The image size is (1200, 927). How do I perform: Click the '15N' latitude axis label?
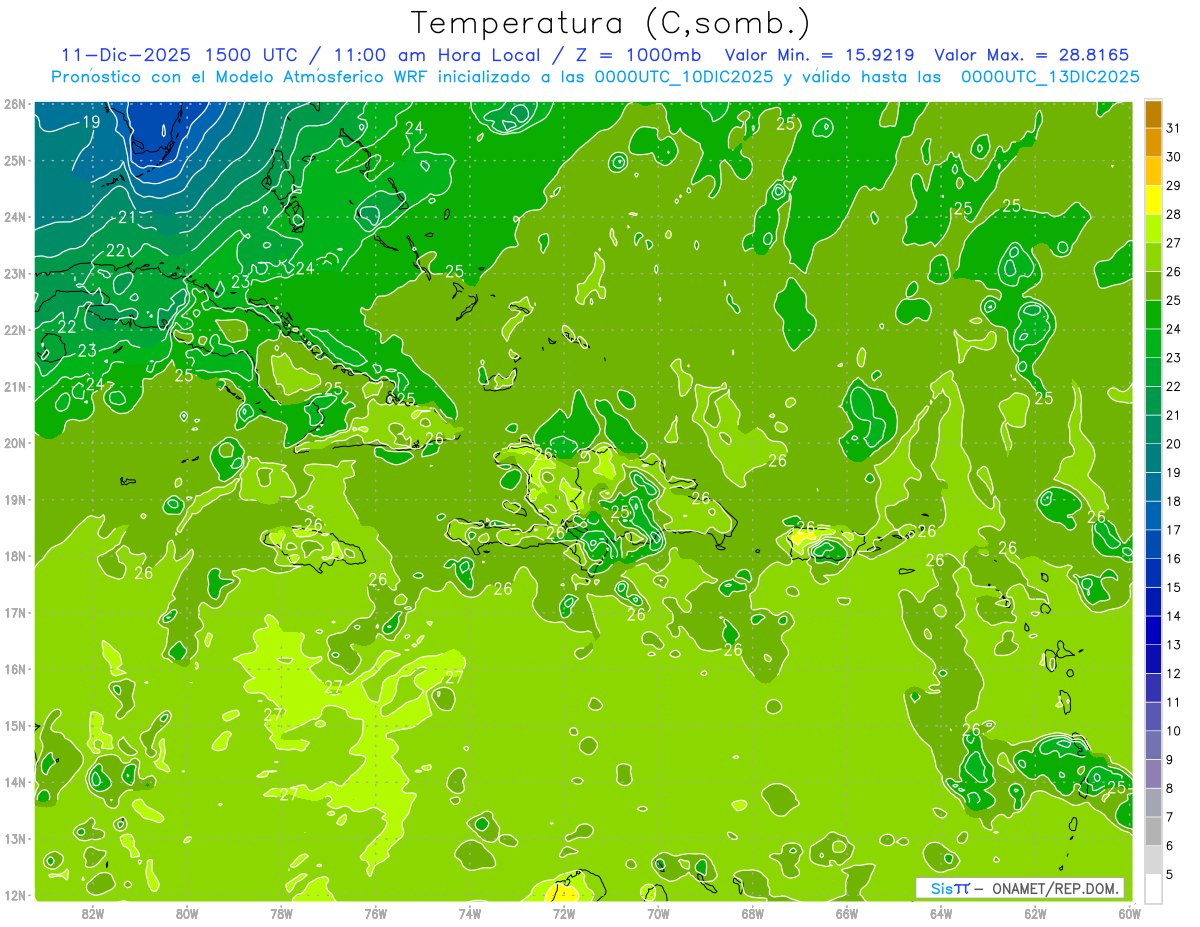[x=15, y=725]
